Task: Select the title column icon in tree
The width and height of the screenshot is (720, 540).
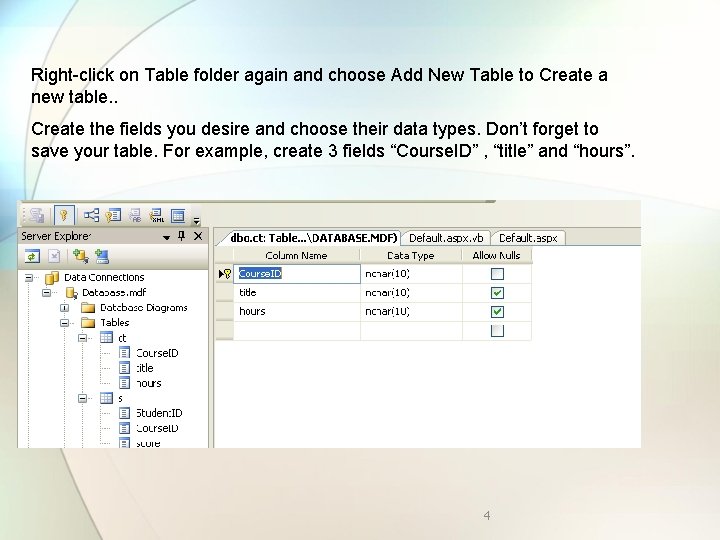Action: [124, 368]
